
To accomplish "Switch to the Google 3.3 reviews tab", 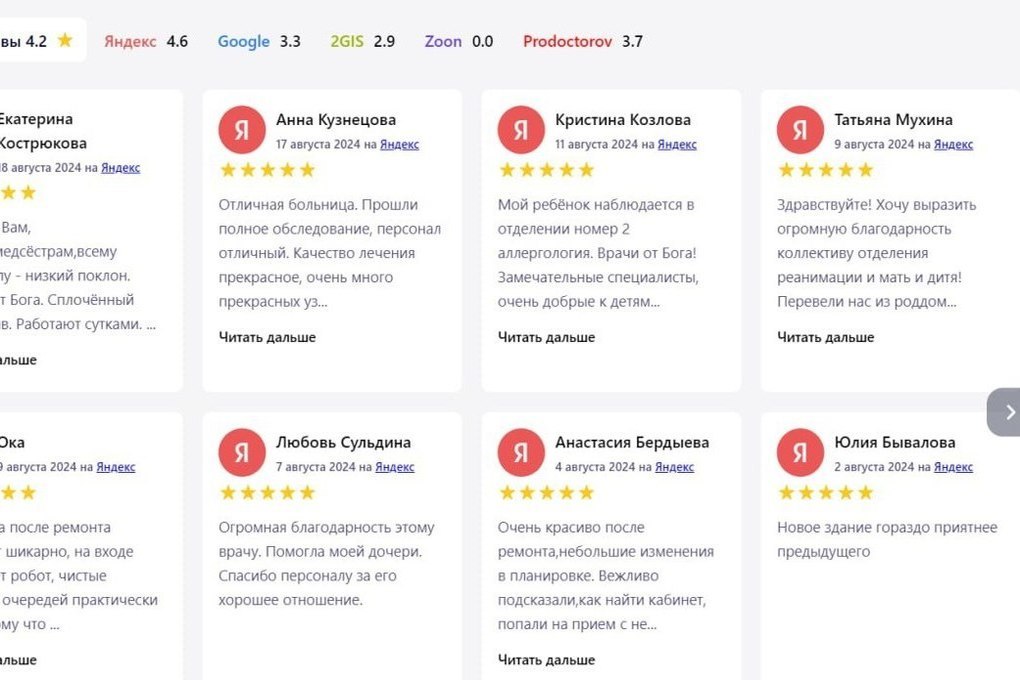I will pyautogui.click(x=259, y=41).
